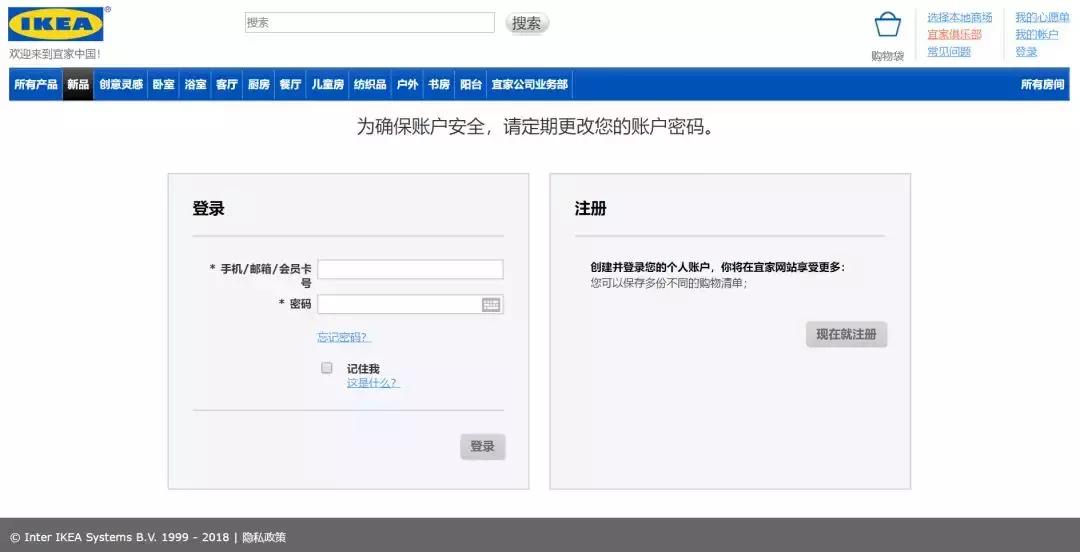Image resolution: width=1080 pixels, height=552 pixels.
Task: Go to 浴室 category
Action: (195, 85)
